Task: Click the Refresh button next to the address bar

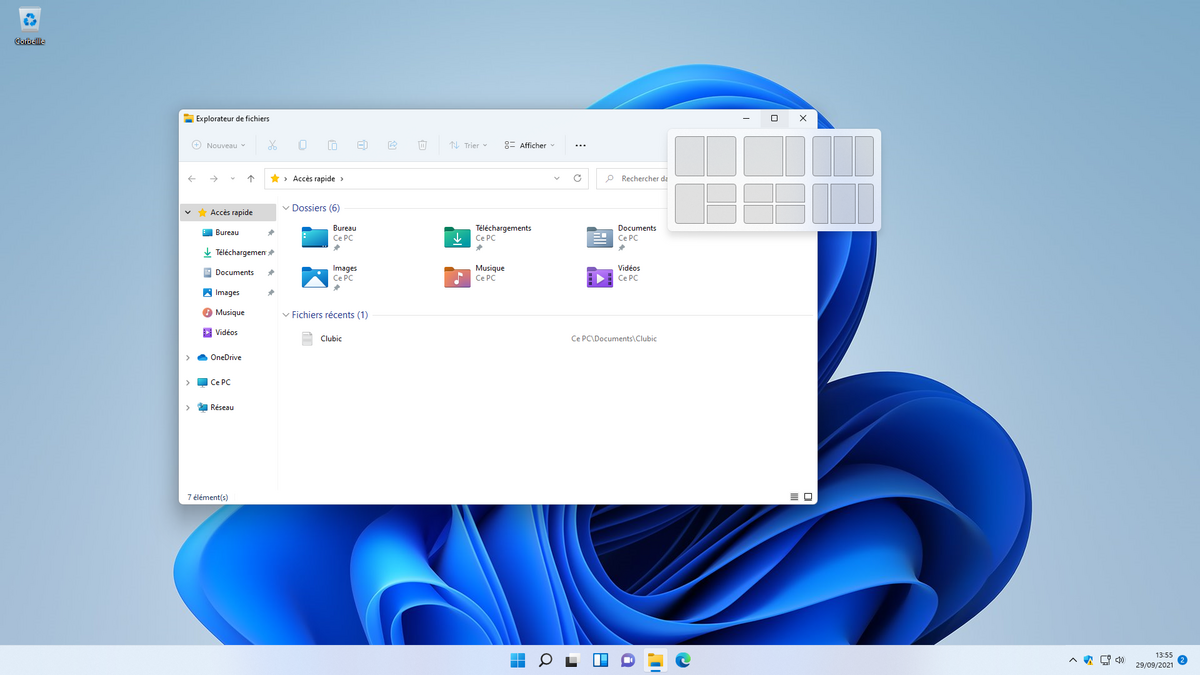Action: pos(578,178)
